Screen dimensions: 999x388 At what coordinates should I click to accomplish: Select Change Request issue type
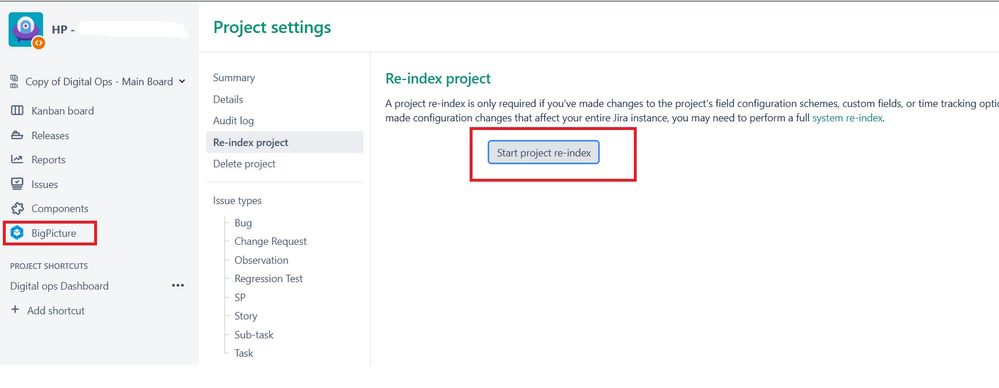pos(270,241)
